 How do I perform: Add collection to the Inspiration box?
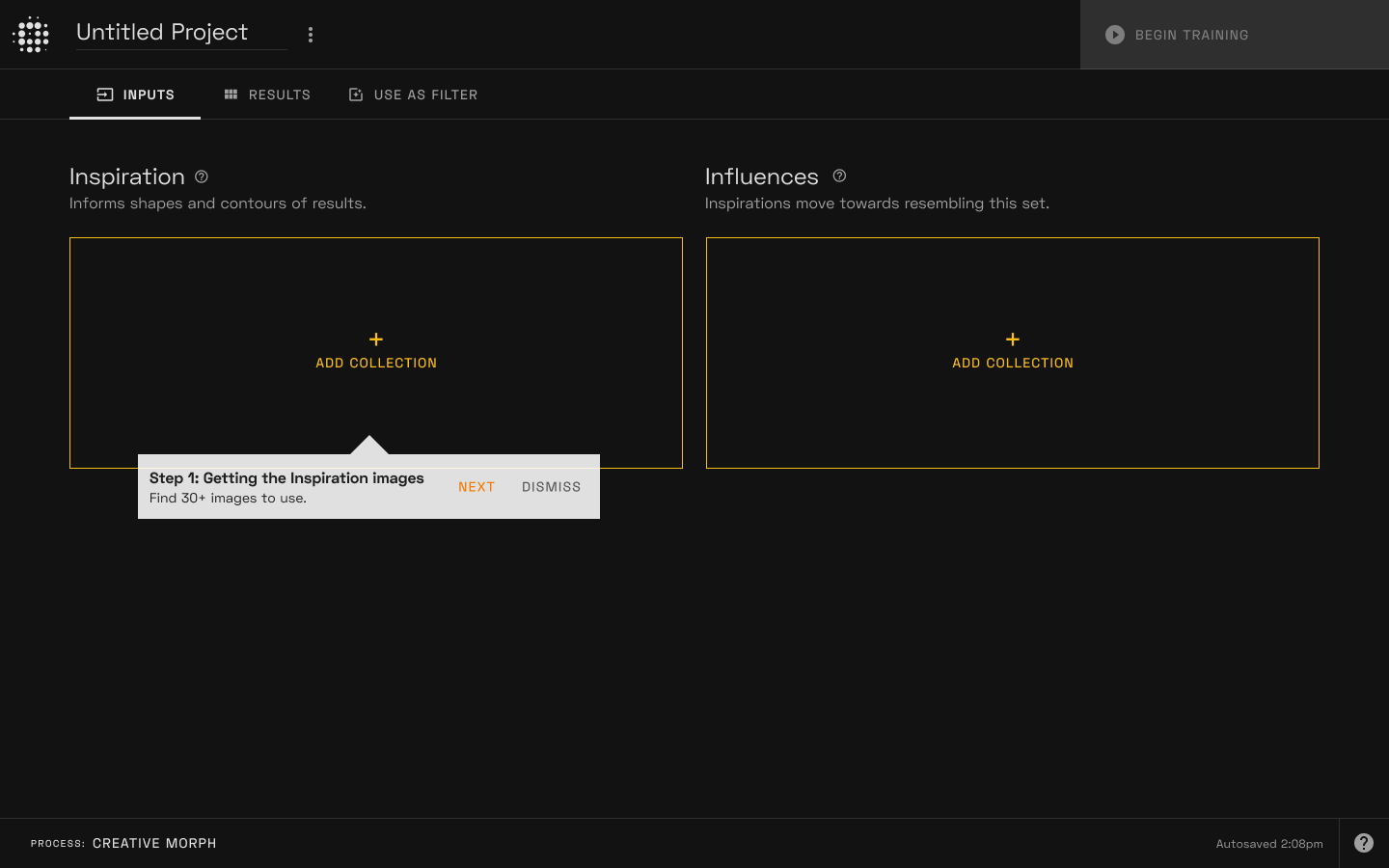(376, 353)
